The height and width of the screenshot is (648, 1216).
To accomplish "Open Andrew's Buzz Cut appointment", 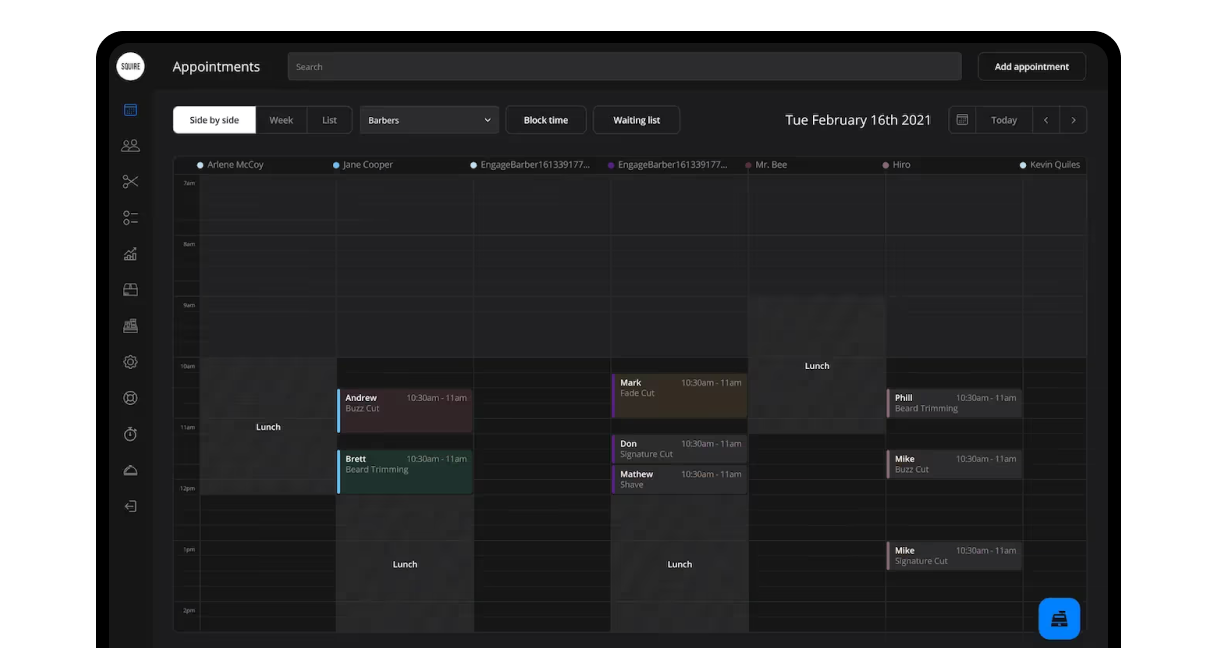I will (x=405, y=410).
